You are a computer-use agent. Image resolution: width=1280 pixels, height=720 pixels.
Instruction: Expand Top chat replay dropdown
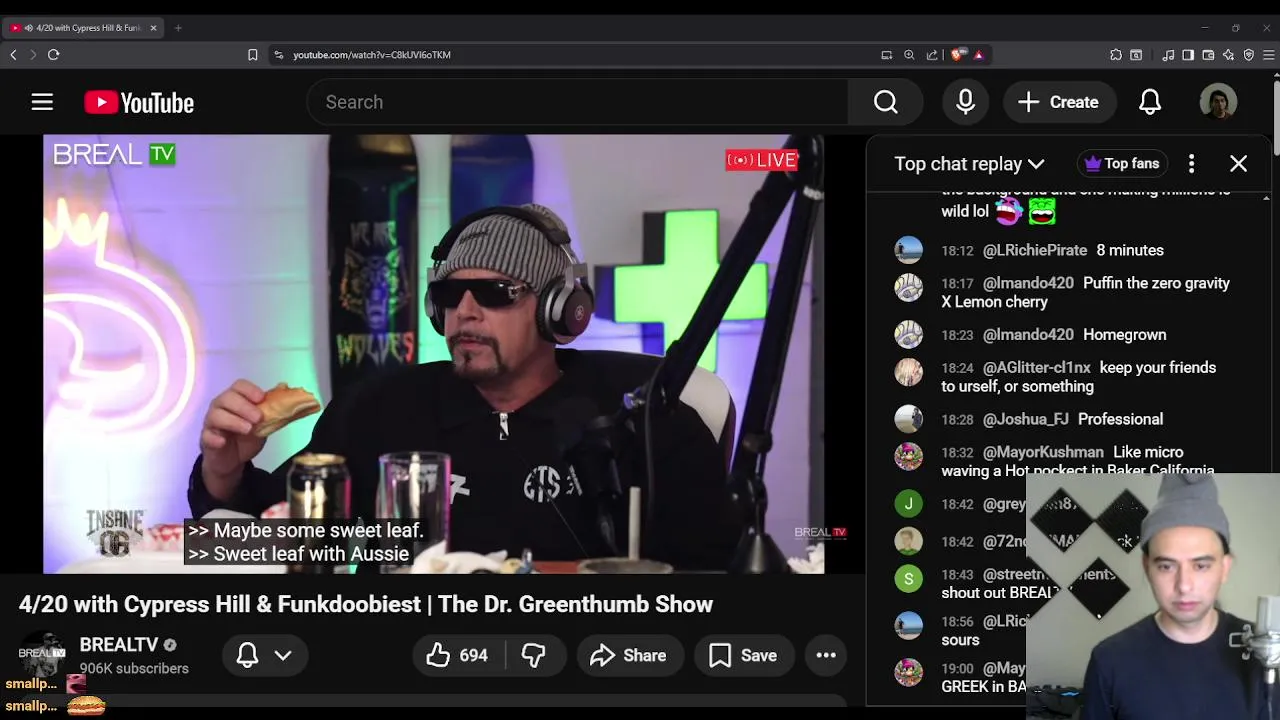pos(969,163)
